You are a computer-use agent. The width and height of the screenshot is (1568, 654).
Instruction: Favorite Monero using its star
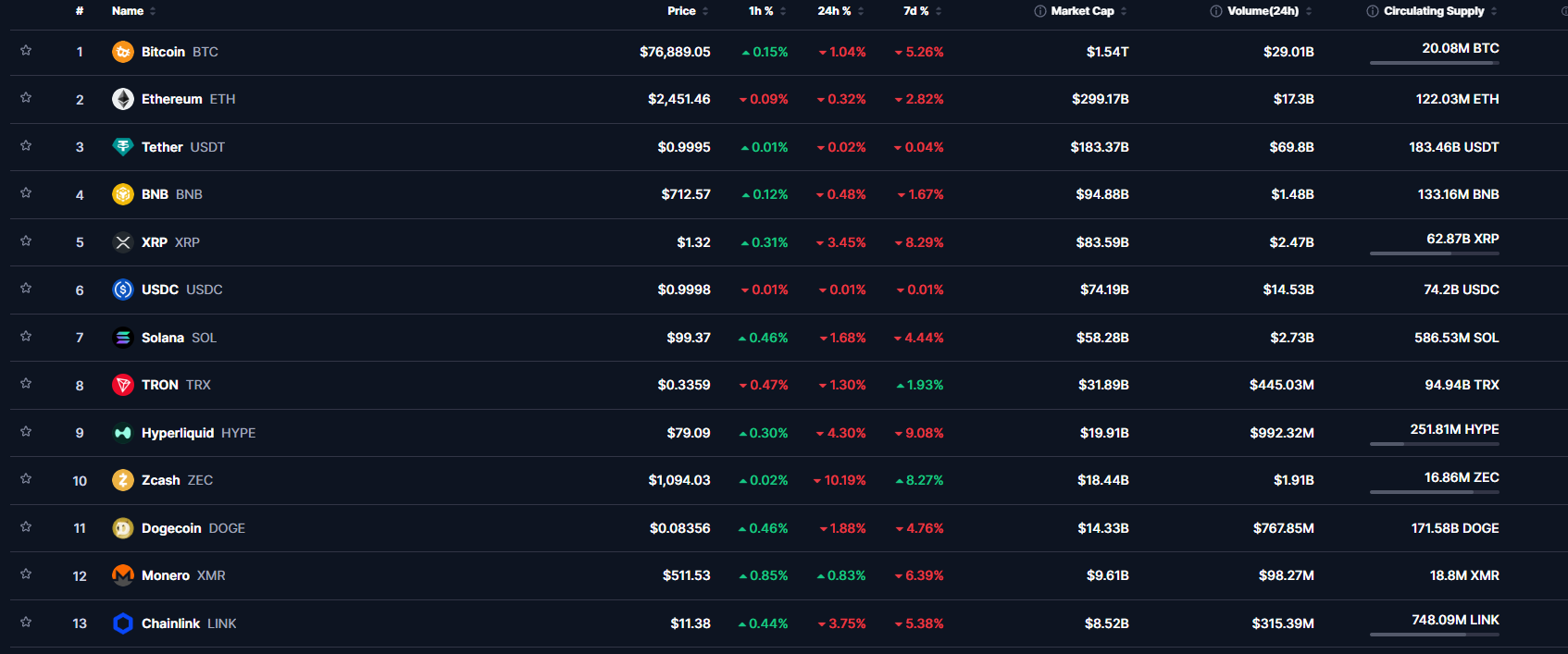coord(26,574)
